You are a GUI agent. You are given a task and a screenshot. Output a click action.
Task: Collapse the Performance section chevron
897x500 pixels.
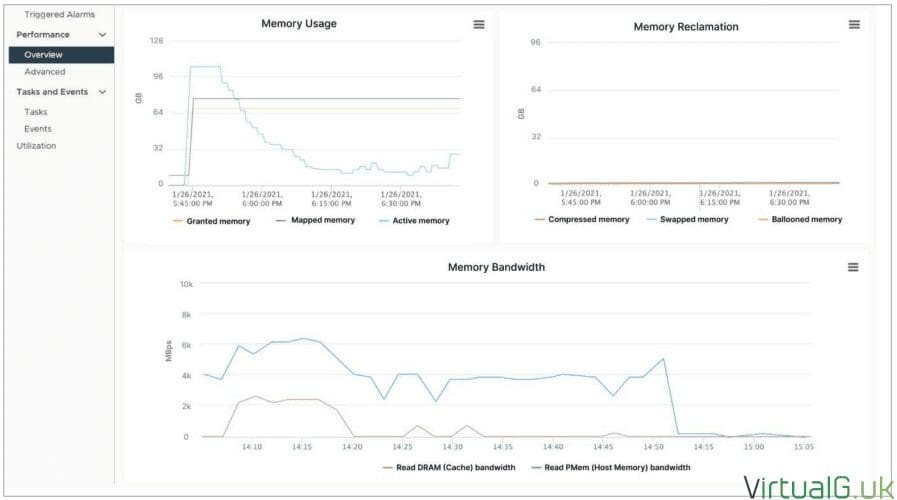click(102, 35)
